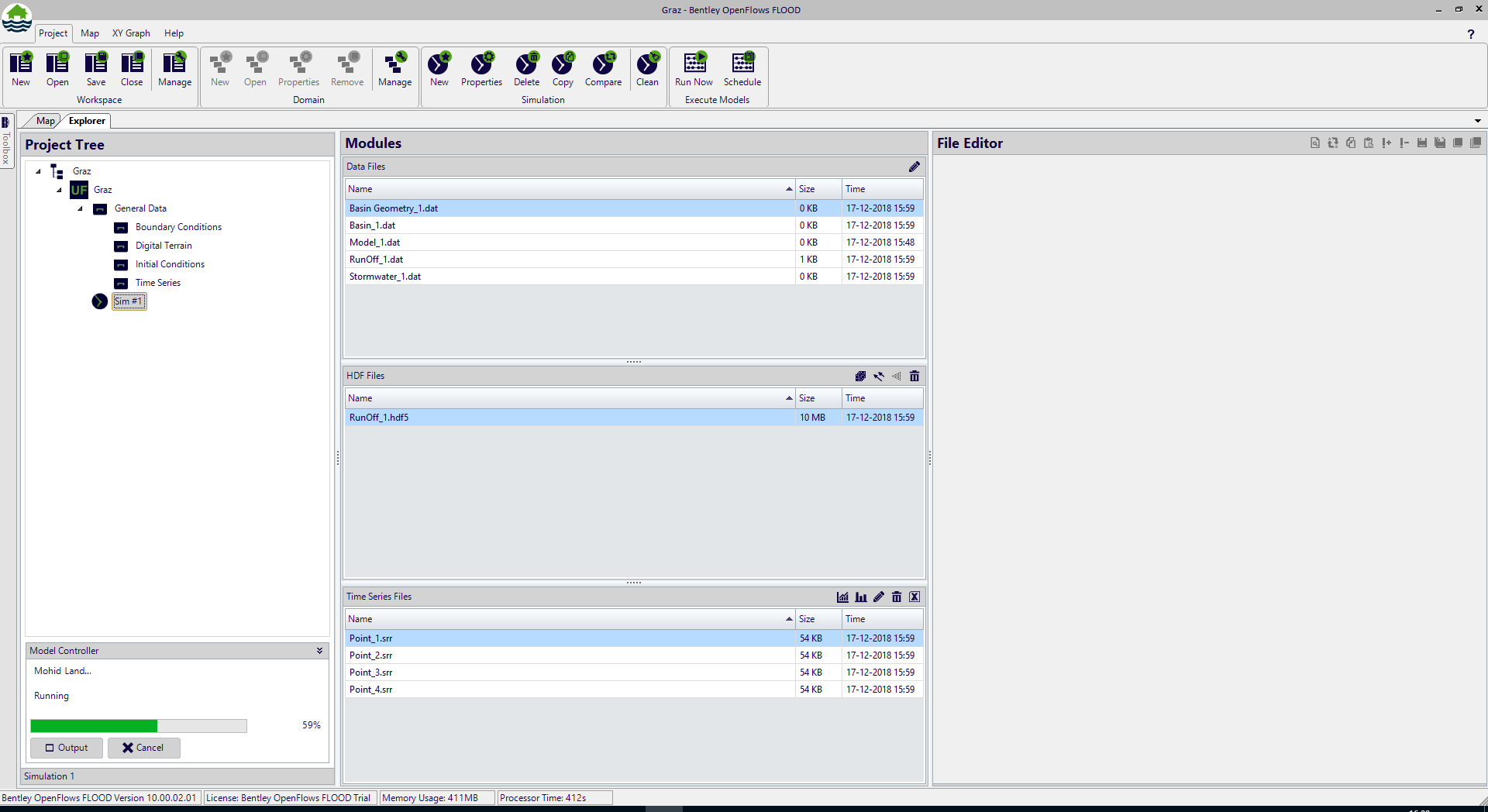Edit the selected time series file
Image resolution: width=1488 pixels, height=812 pixels.
click(x=879, y=597)
